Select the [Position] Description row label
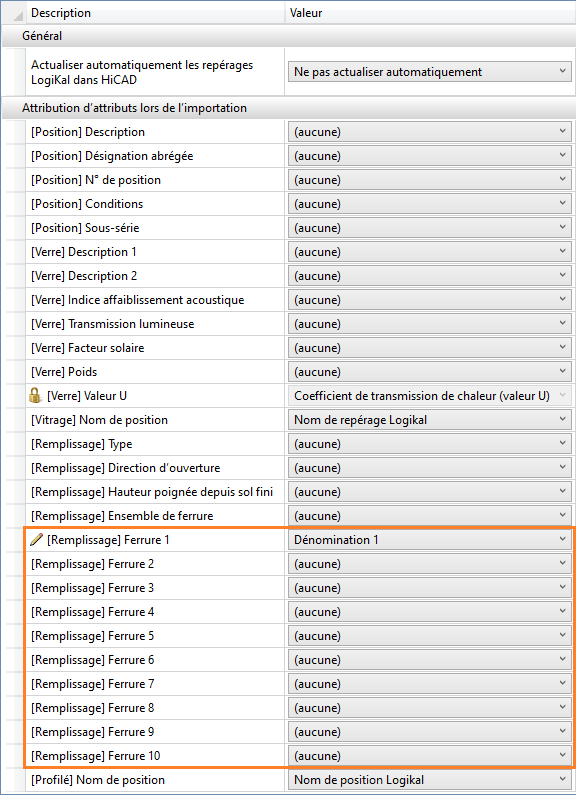Image resolution: width=576 pixels, height=795 pixels. (88, 132)
